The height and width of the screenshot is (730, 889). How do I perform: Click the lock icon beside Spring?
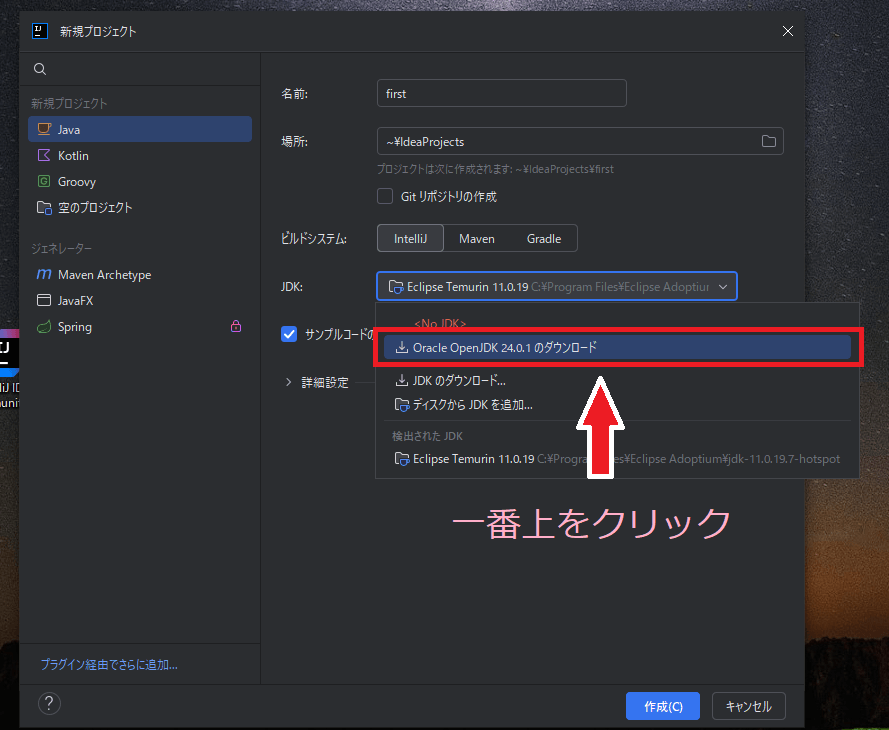click(236, 326)
